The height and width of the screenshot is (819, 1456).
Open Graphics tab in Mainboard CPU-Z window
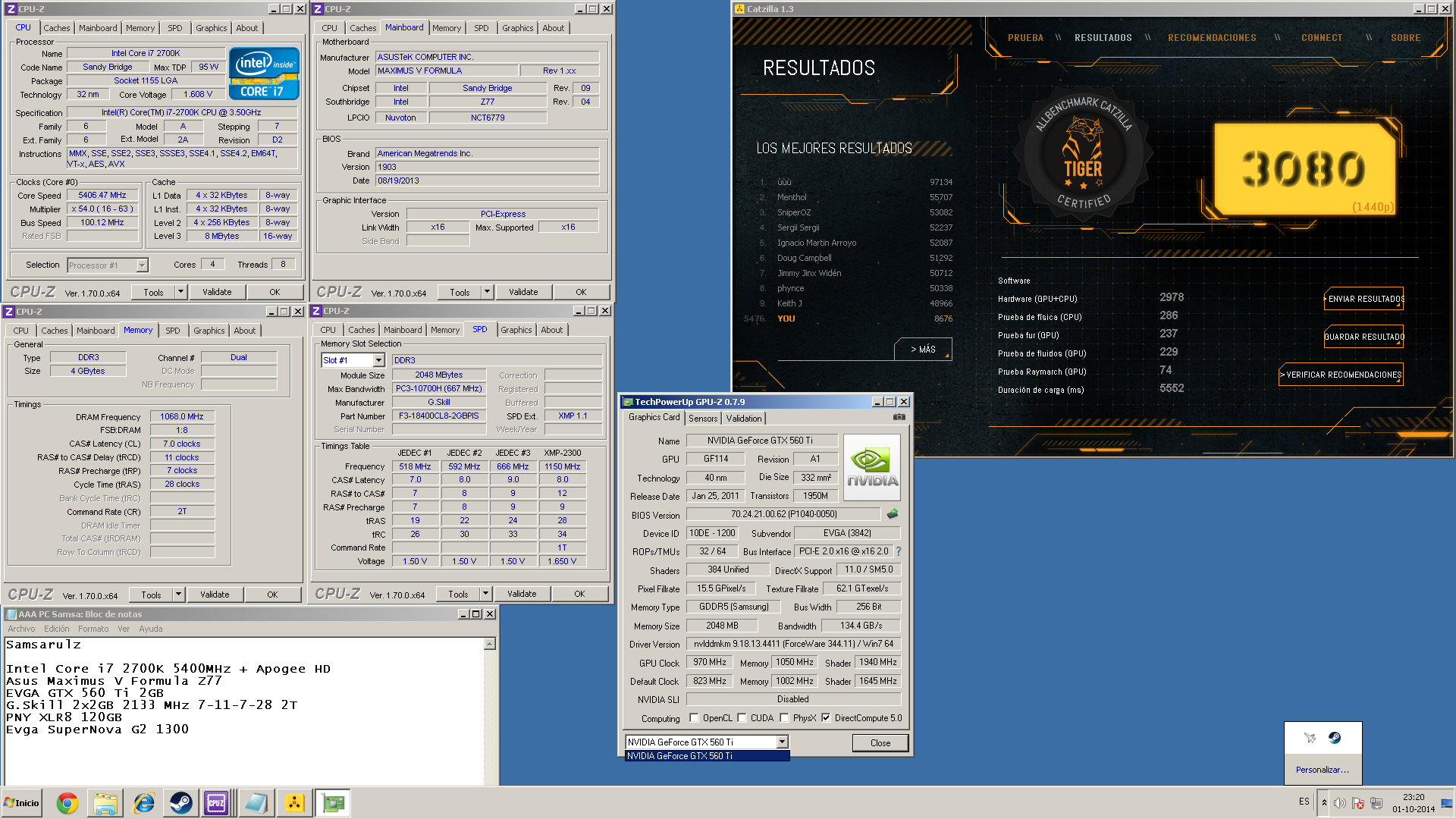tap(518, 28)
